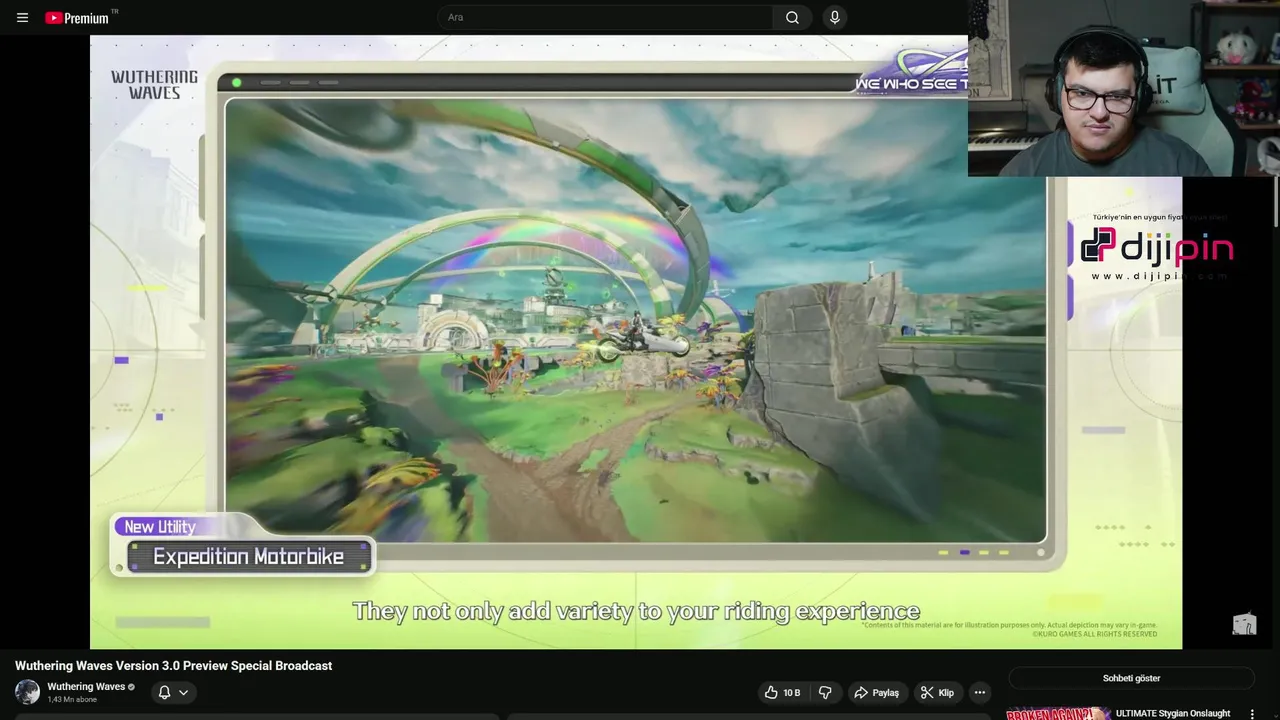Viewport: 1280px width, 720px height.
Task: Click the '1,43 Mn abone' subscriber count
Action: pyautogui.click(x=72, y=699)
